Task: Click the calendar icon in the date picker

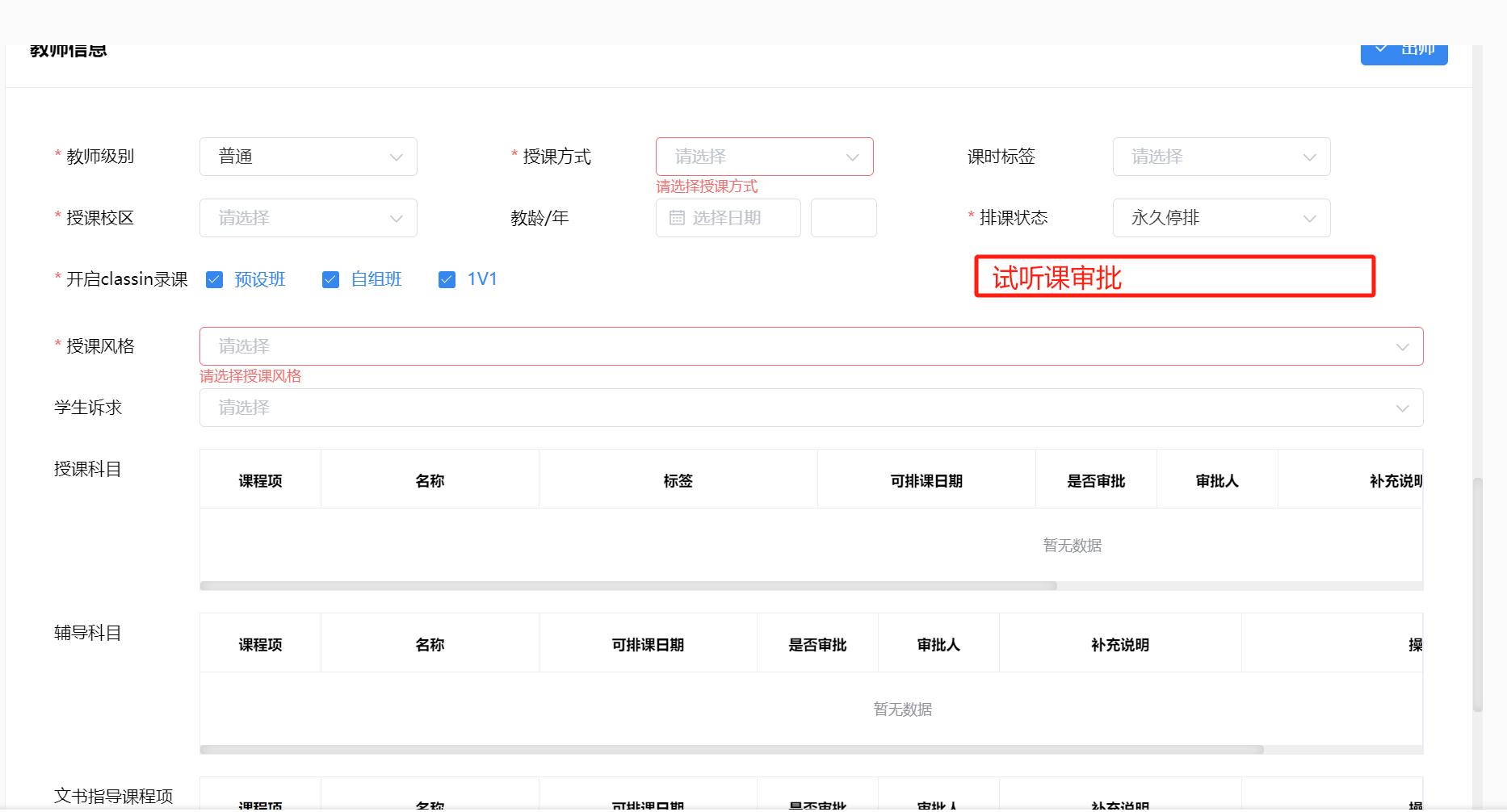Action: [x=677, y=218]
